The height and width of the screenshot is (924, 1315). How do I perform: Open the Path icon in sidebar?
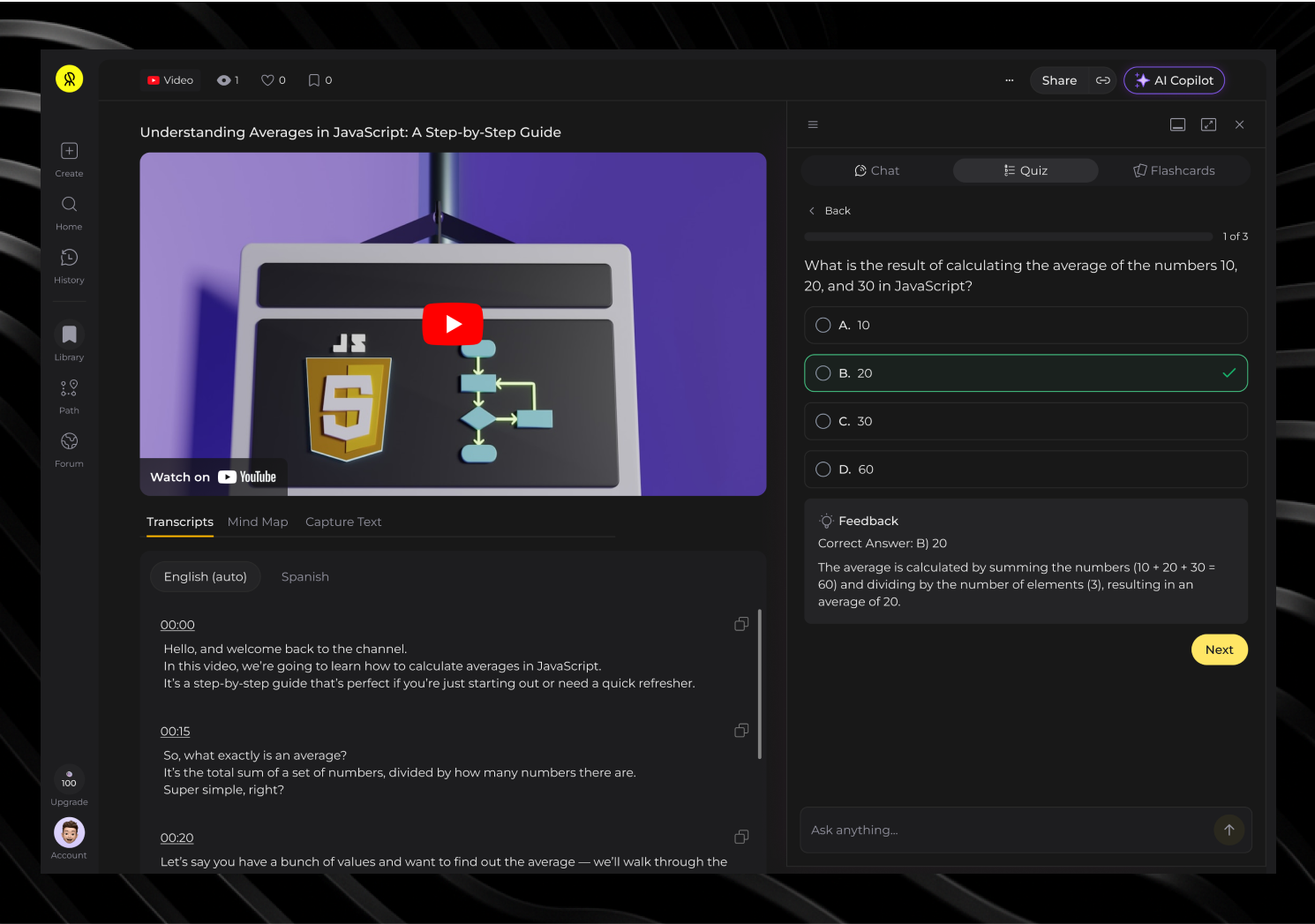pyautogui.click(x=69, y=388)
